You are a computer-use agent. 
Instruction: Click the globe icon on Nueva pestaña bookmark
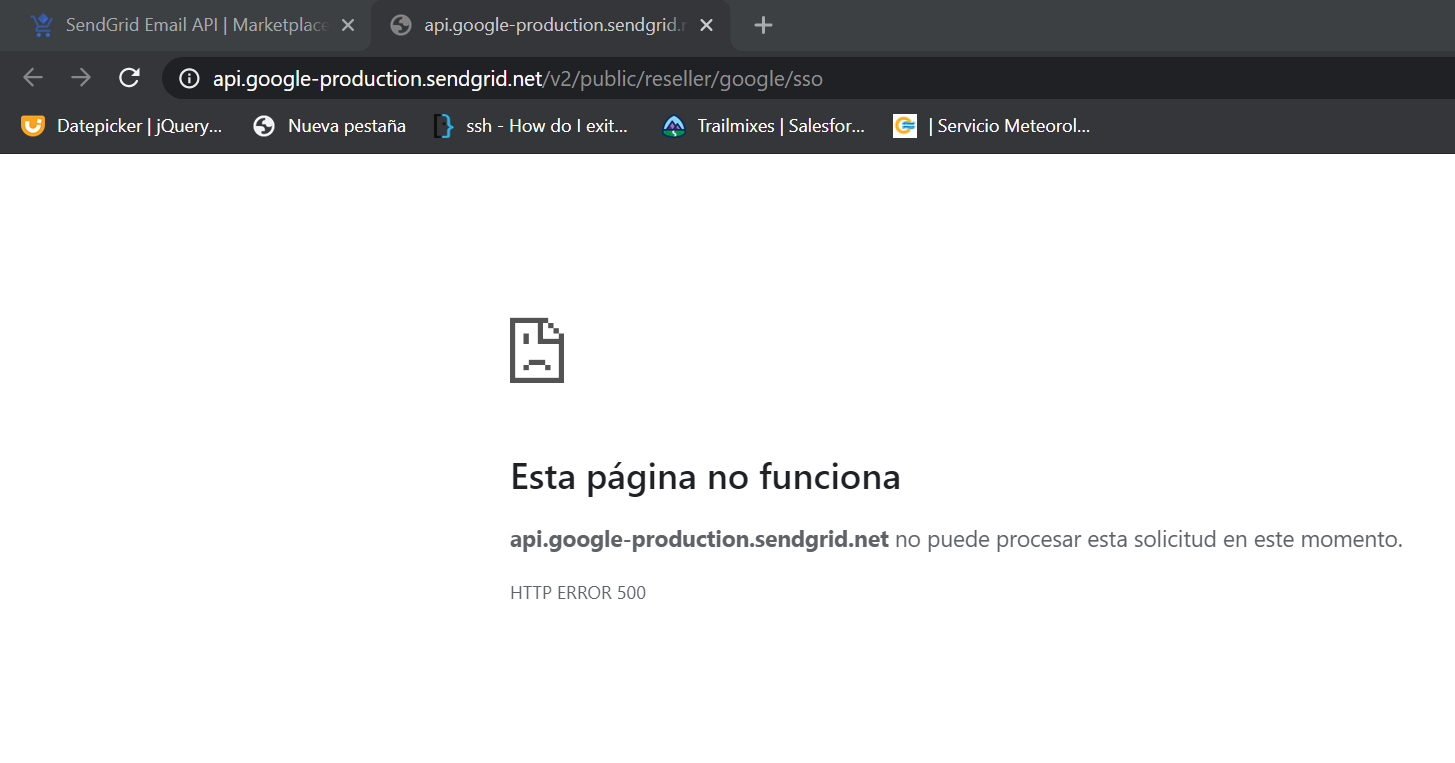click(264, 126)
